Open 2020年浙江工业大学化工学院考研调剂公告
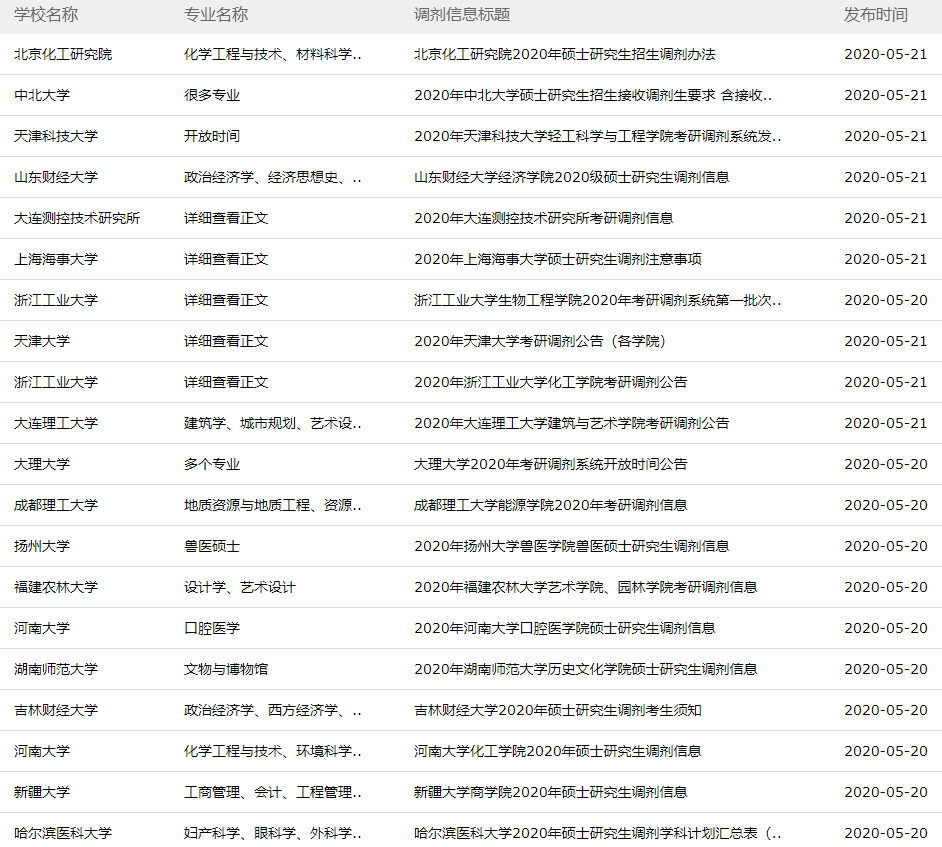942x847 pixels. [x=550, y=382]
